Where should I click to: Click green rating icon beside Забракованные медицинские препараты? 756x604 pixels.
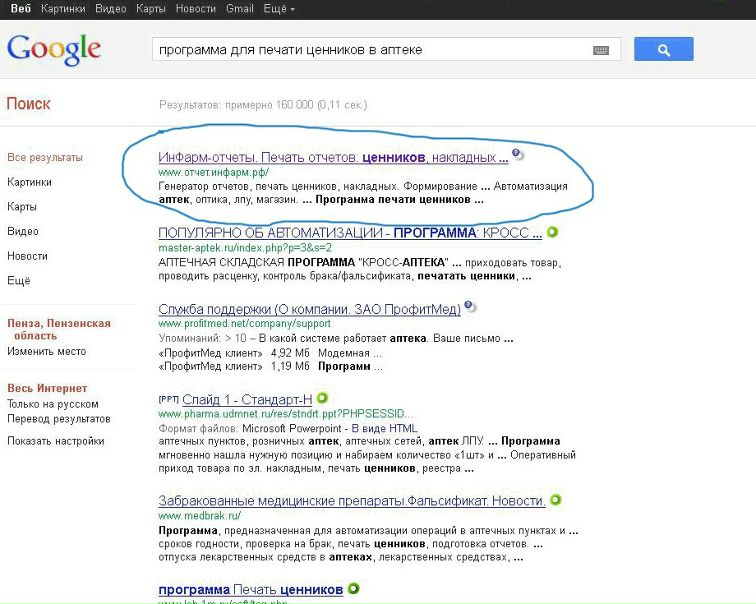point(554,500)
